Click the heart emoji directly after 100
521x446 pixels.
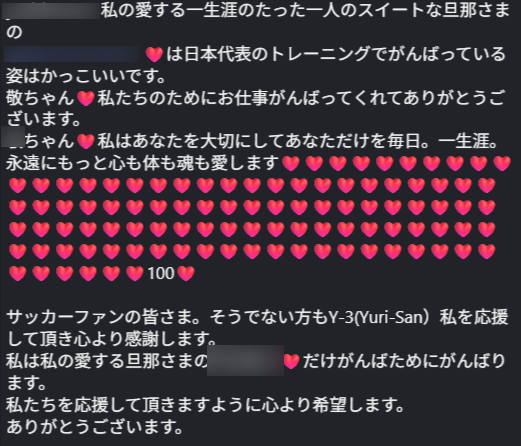click(x=186, y=273)
